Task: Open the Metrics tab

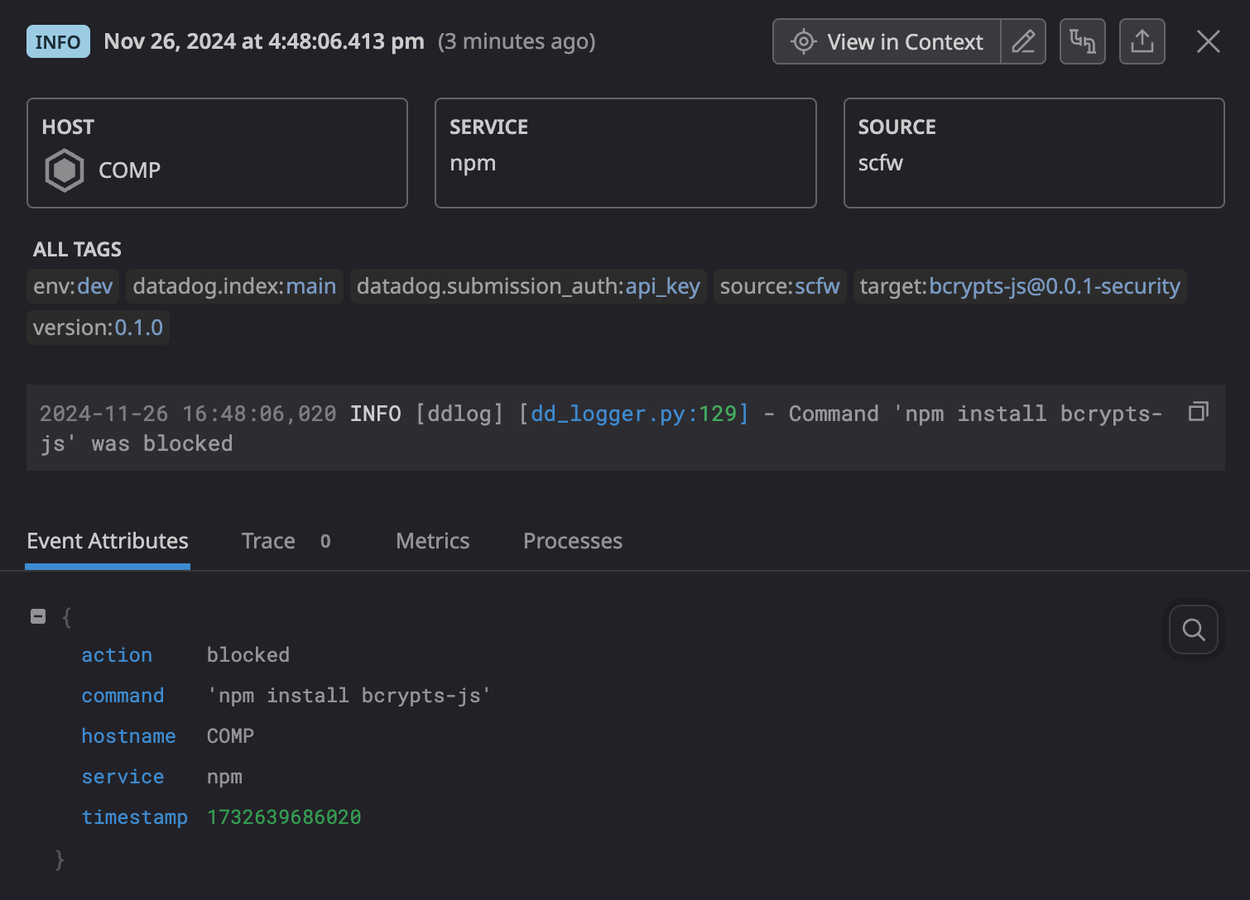Action: pos(432,541)
